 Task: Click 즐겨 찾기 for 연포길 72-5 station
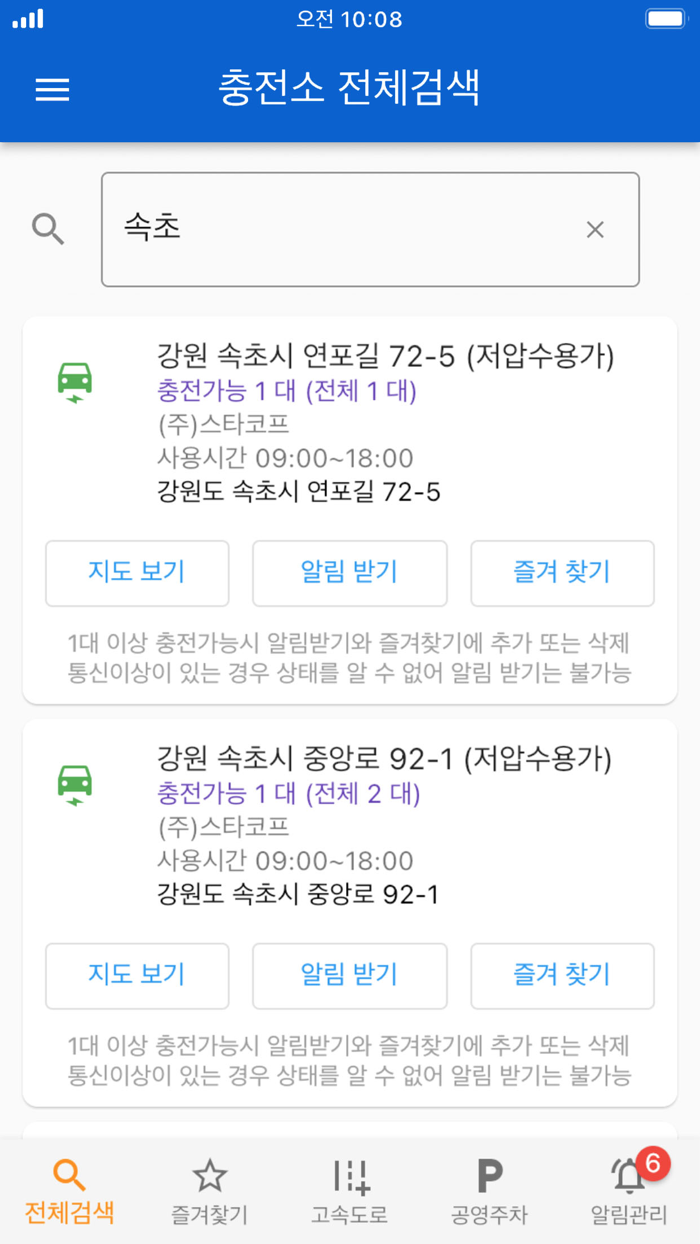click(562, 573)
